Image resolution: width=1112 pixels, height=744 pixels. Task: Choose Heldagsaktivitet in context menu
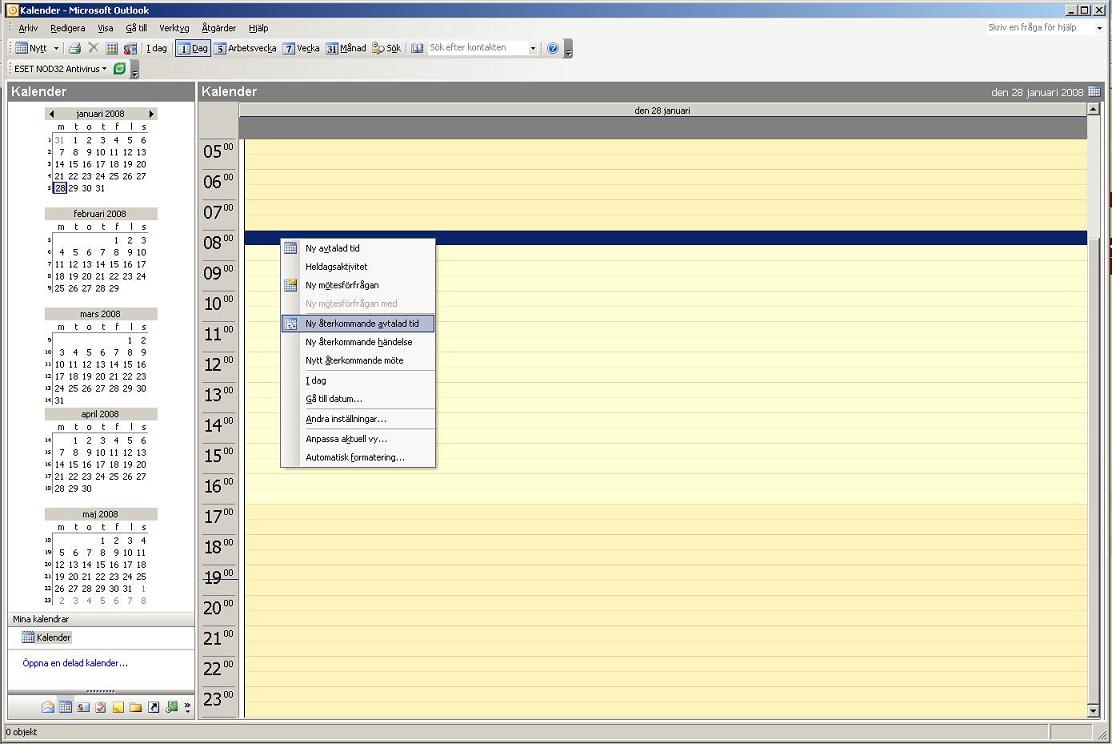pyautogui.click(x=358, y=267)
